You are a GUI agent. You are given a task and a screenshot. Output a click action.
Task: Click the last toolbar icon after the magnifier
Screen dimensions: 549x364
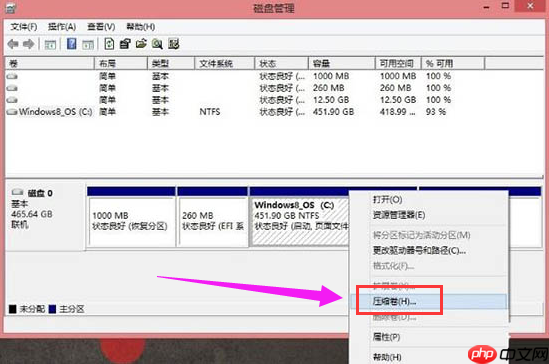[x=174, y=44]
